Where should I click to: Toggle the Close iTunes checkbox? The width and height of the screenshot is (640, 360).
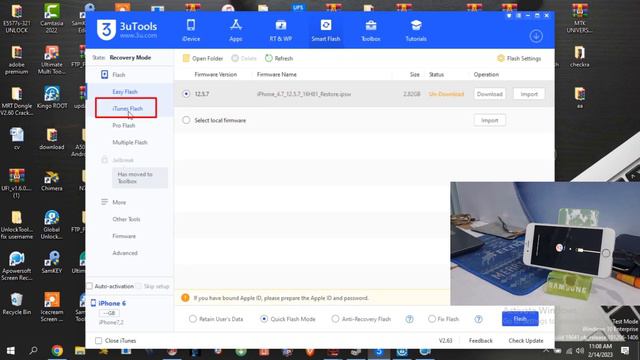98,340
